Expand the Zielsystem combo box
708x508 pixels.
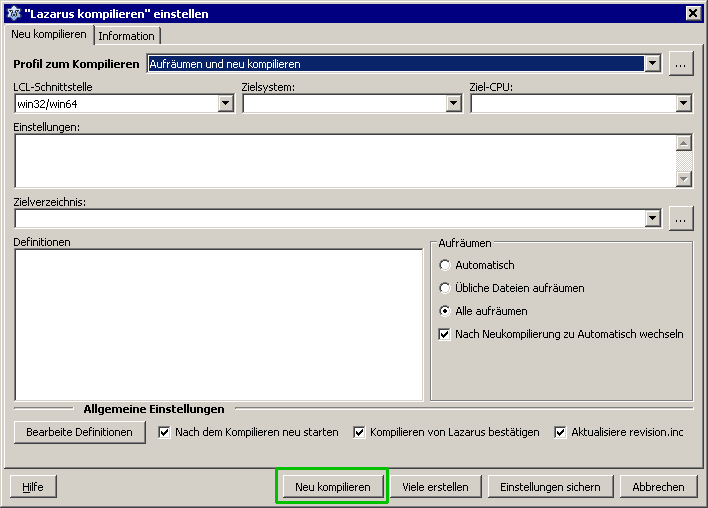(452, 103)
